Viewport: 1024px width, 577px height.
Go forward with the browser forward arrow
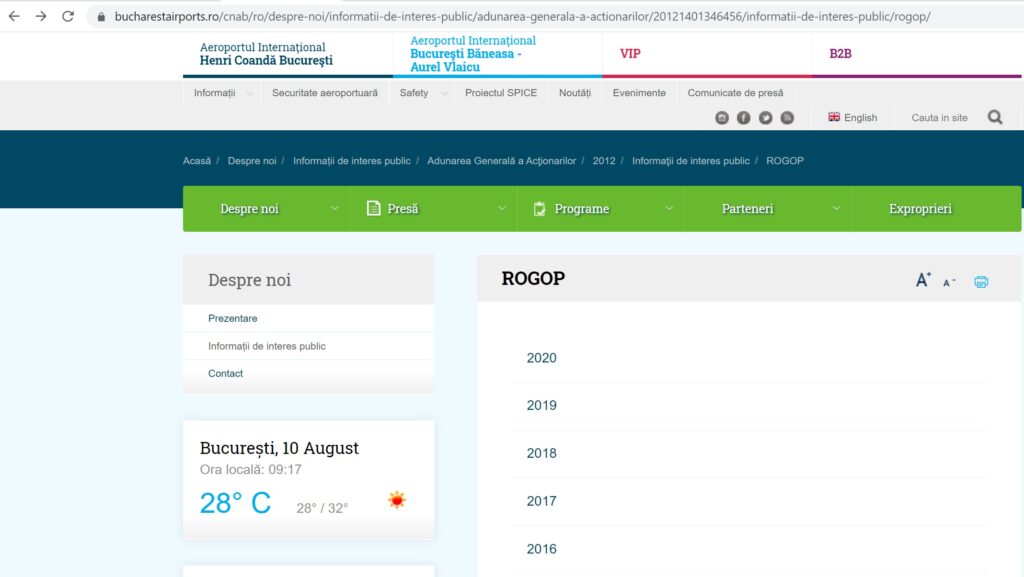pyautogui.click(x=40, y=16)
